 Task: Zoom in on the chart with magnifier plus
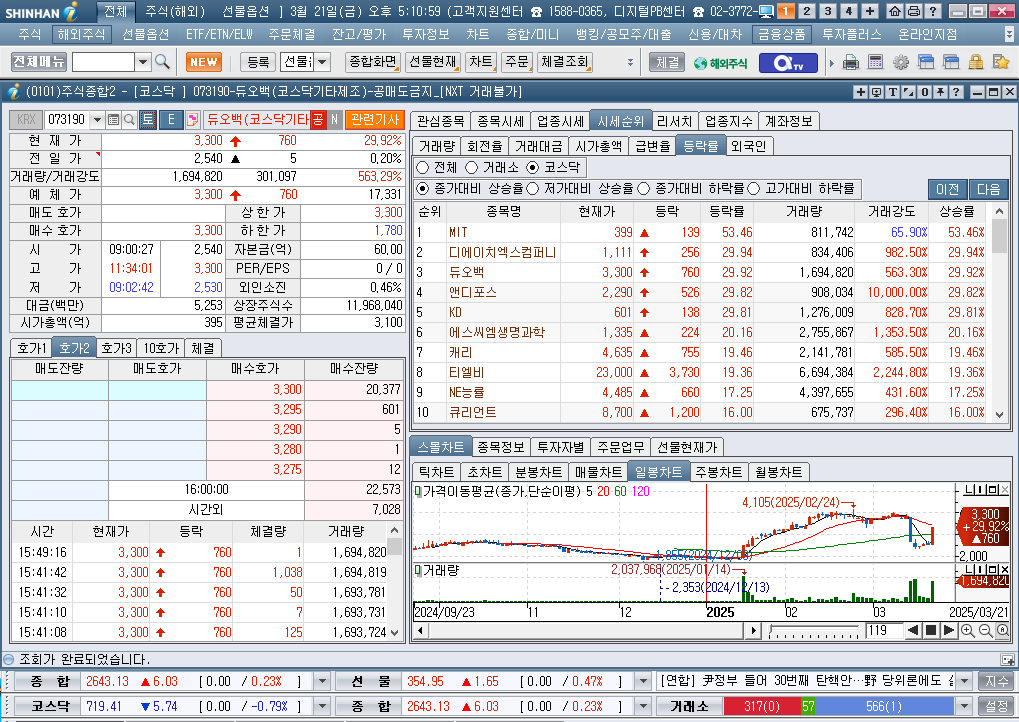coord(968,630)
